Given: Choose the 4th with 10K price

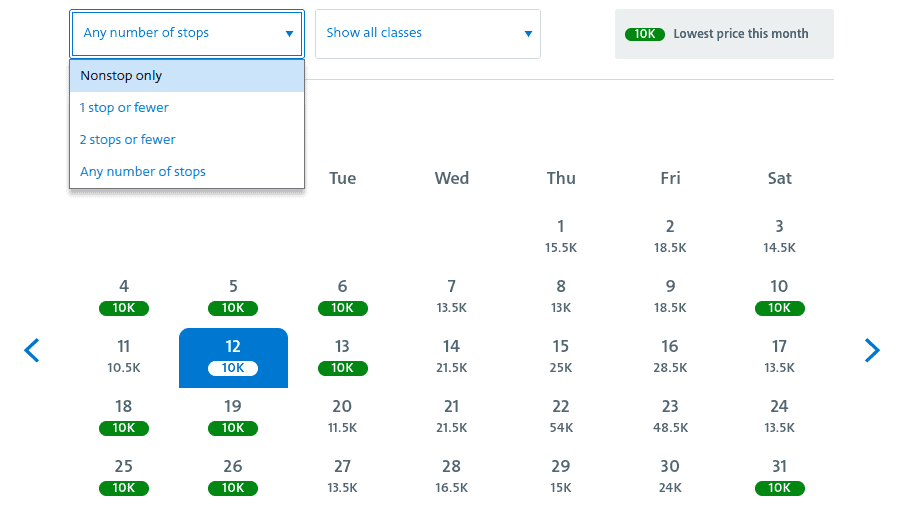Looking at the screenshot, I should point(124,297).
